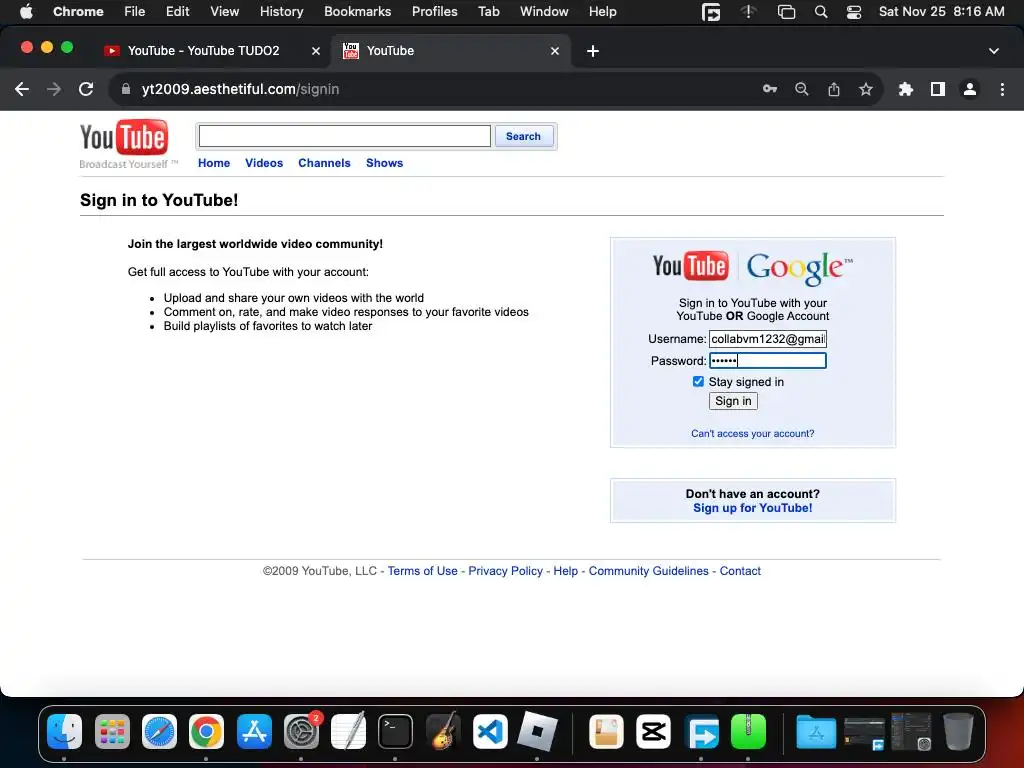Open Contact footer link
1024x768 pixels.
740,571
